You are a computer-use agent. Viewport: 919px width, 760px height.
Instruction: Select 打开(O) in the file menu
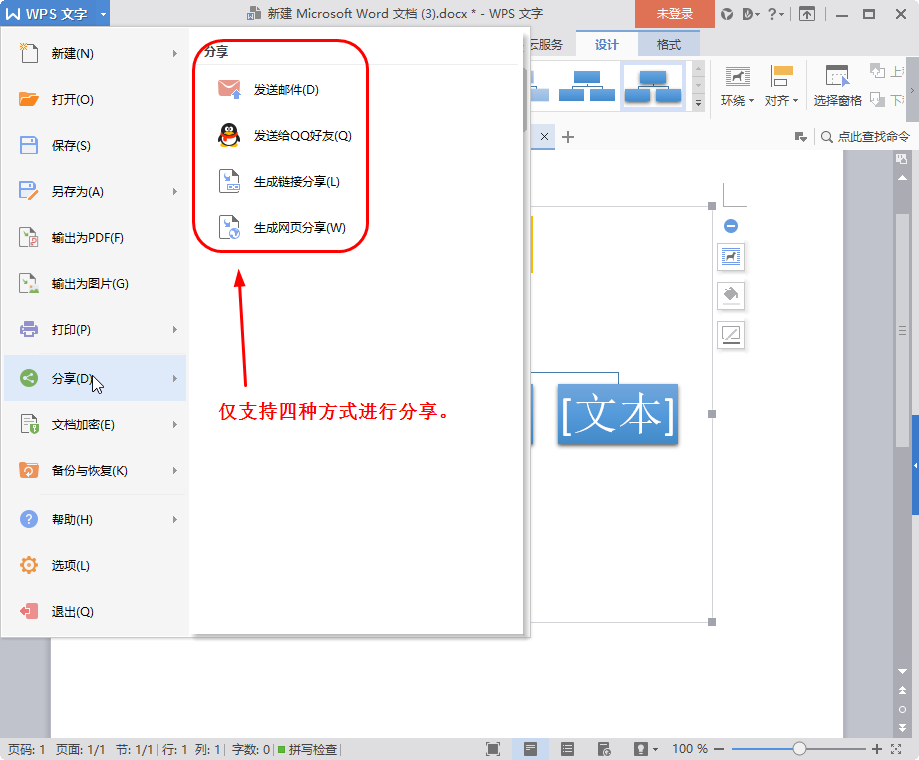95,100
